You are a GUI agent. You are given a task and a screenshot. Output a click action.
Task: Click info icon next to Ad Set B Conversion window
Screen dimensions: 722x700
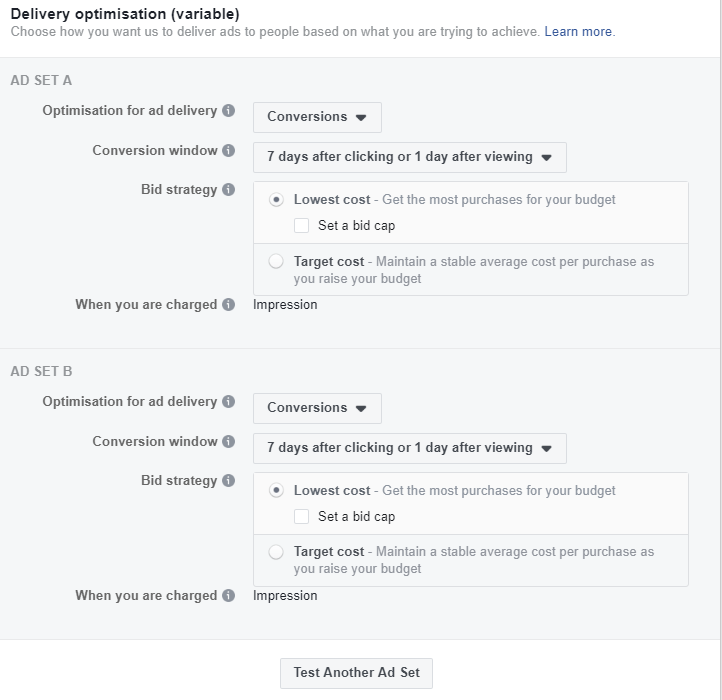[229, 442]
